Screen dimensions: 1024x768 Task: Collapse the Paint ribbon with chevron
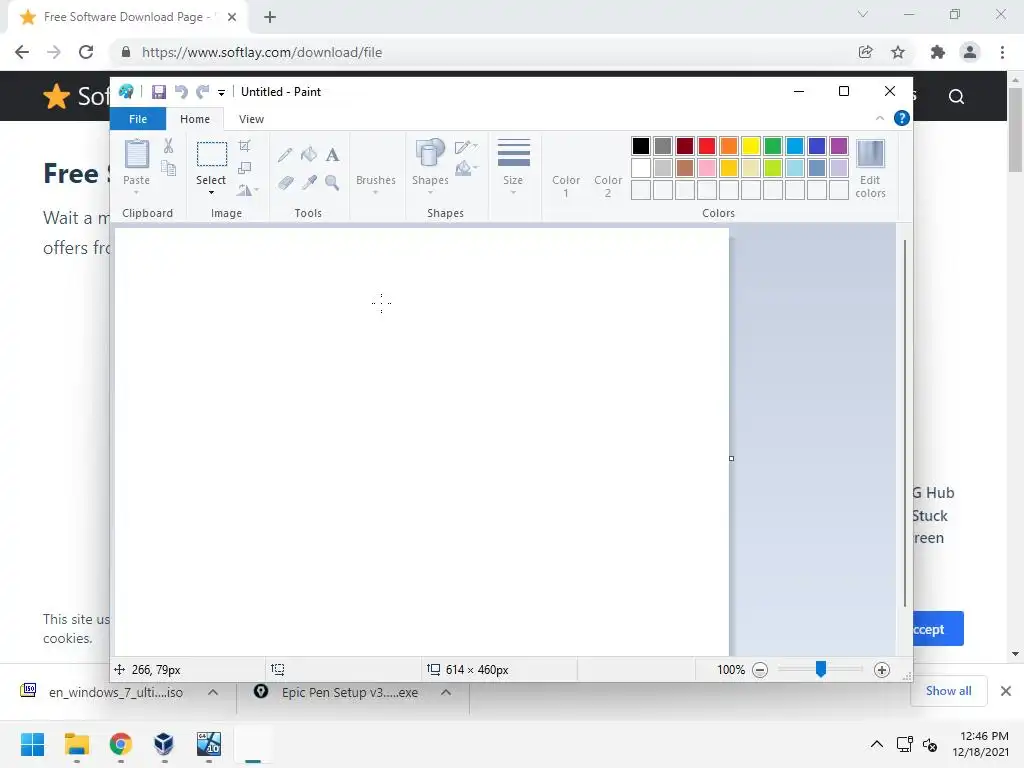pos(880,118)
